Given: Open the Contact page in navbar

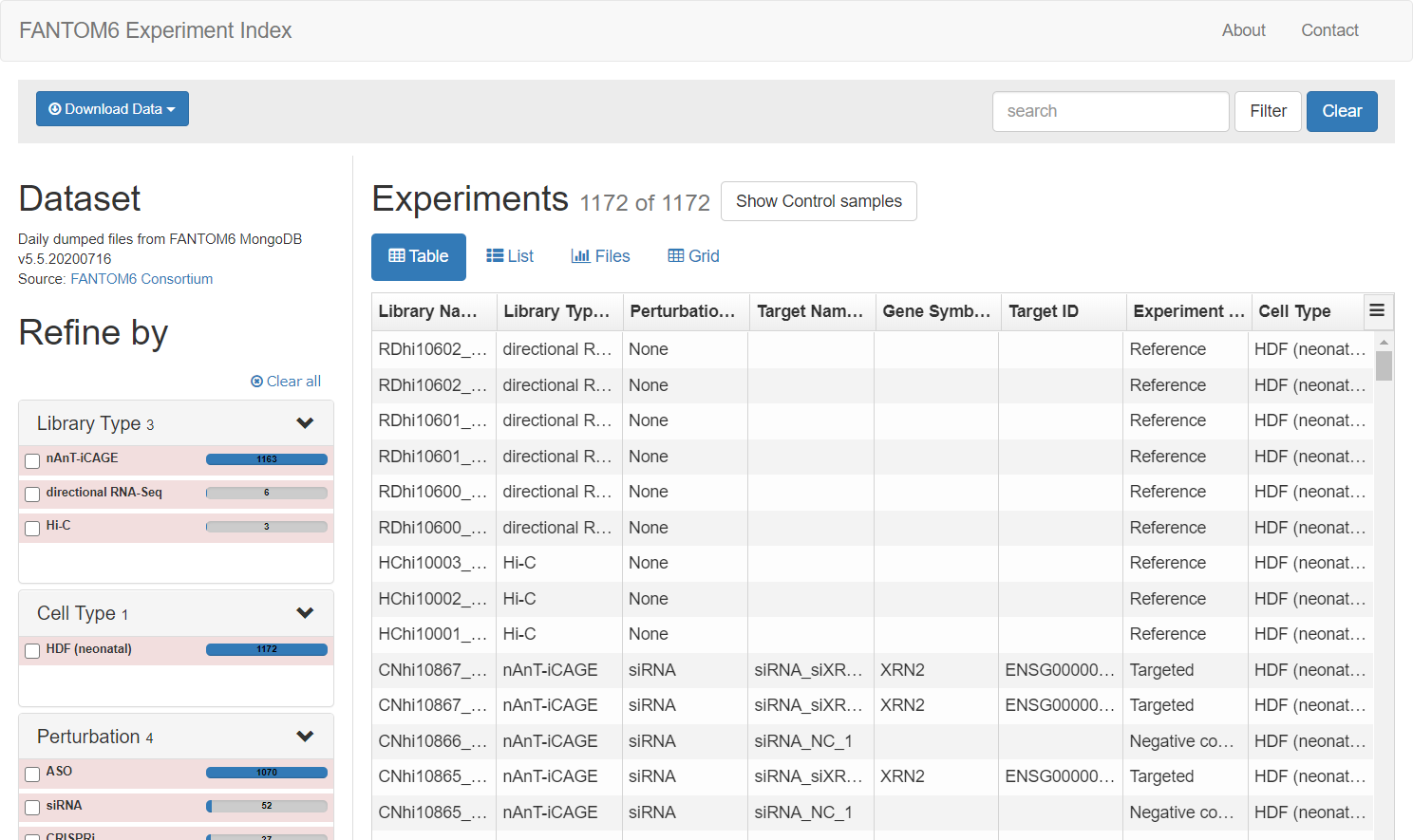Looking at the screenshot, I should coord(1329,30).
